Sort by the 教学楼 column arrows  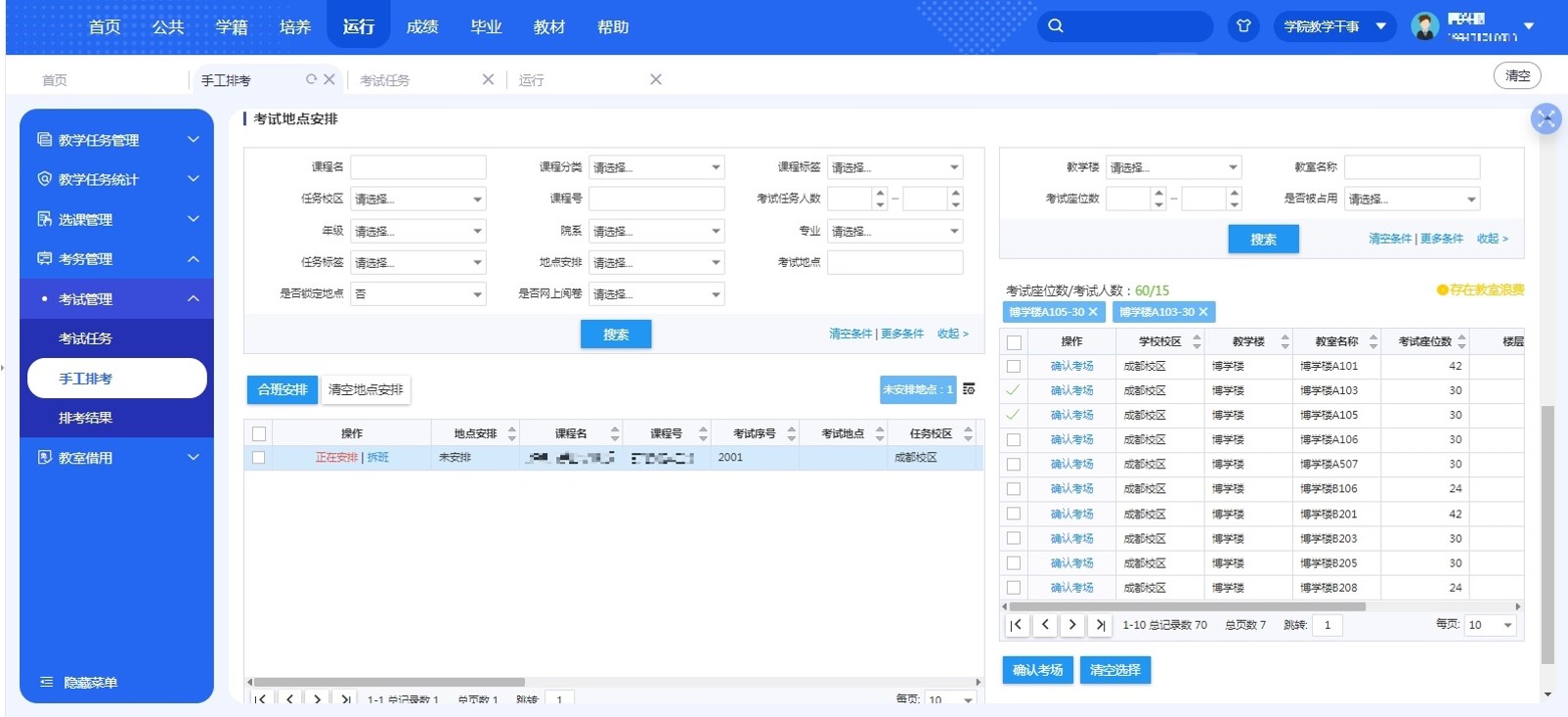pyautogui.click(x=1285, y=341)
